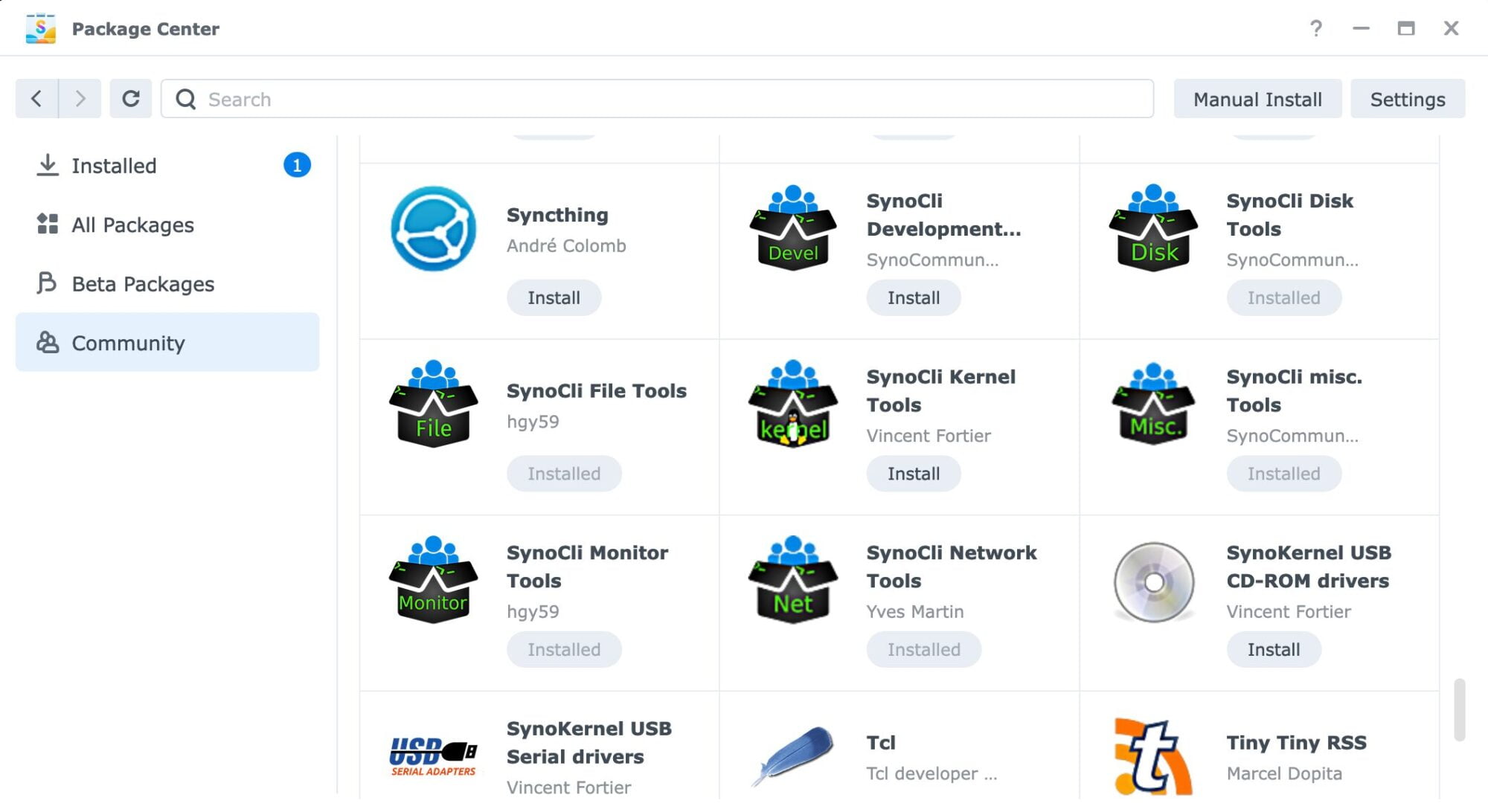Switch to All Packages section
The width and height of the screenshot is (1488, 812).
tap(132, 225)
